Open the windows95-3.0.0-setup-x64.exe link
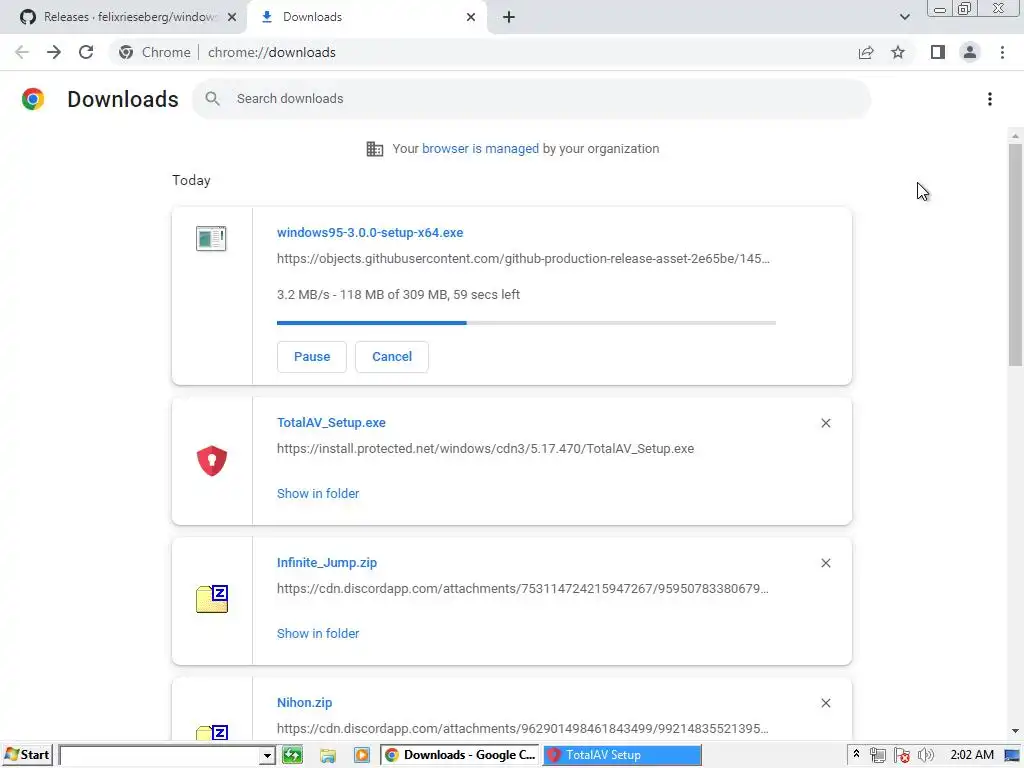This screenshot has width=1024, height=768. pos(370,232)
